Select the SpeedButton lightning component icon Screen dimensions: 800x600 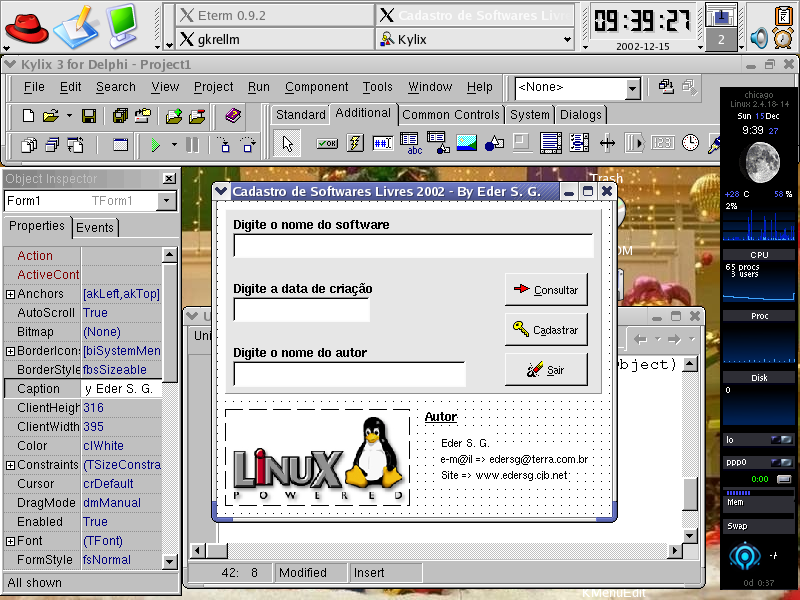click(x=355, y=143)
